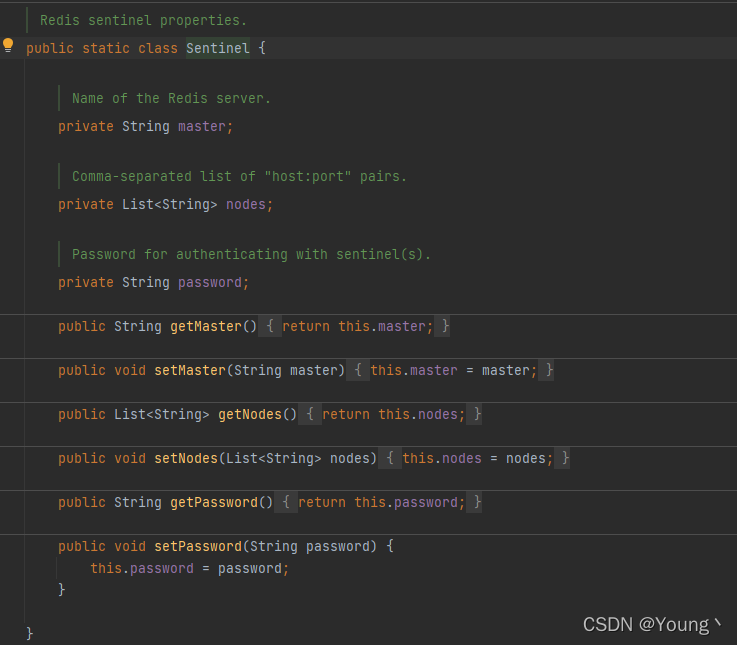Click 'List<String> nodes' parameter of setNodes
The height and width of the screenshot is (645, 737).
pyautogui.click(x=298, y=458)
